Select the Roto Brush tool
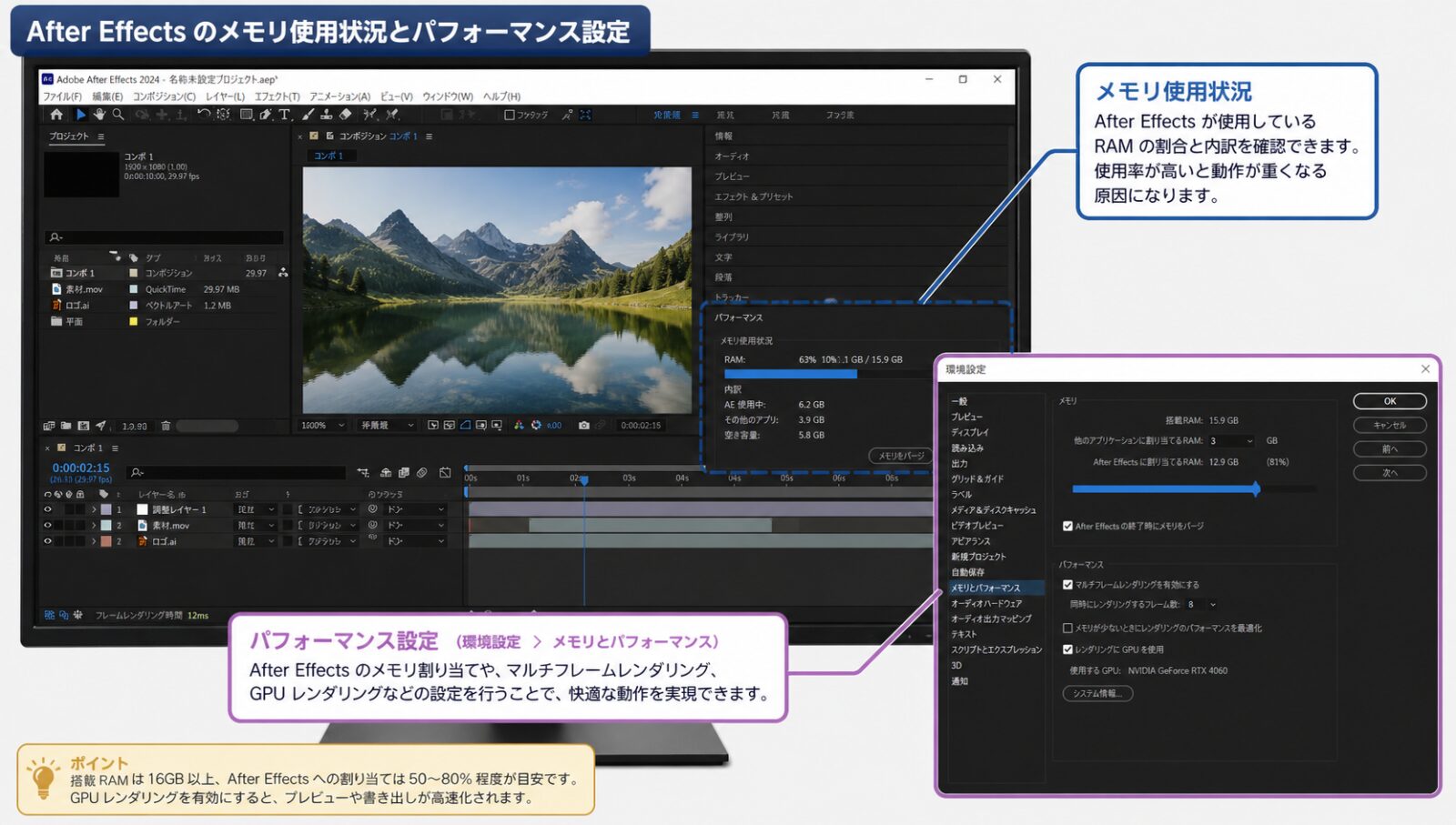This screenshot has height=825, width=1456. point(369,115)
